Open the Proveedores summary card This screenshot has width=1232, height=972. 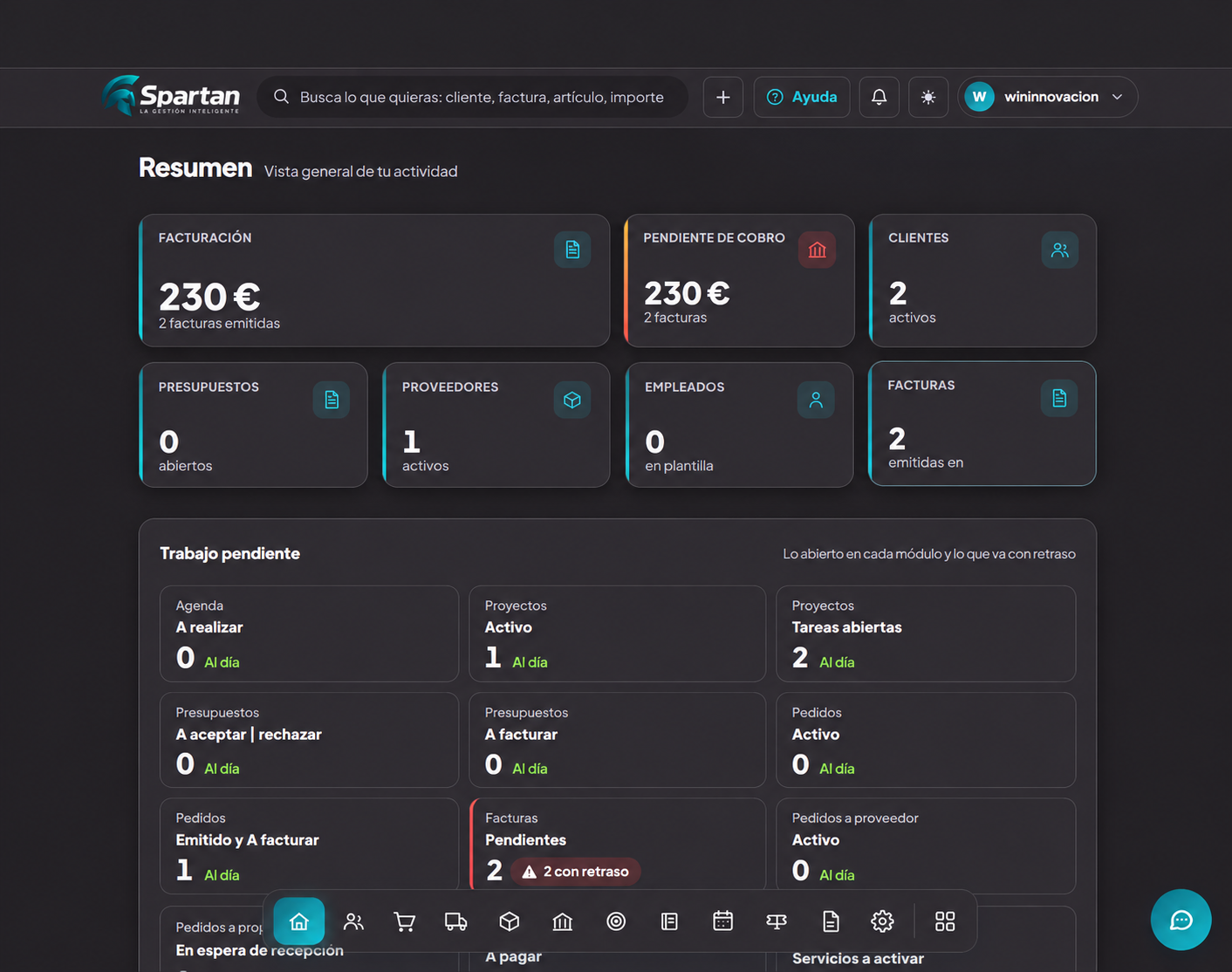click(x=496, y=425)
